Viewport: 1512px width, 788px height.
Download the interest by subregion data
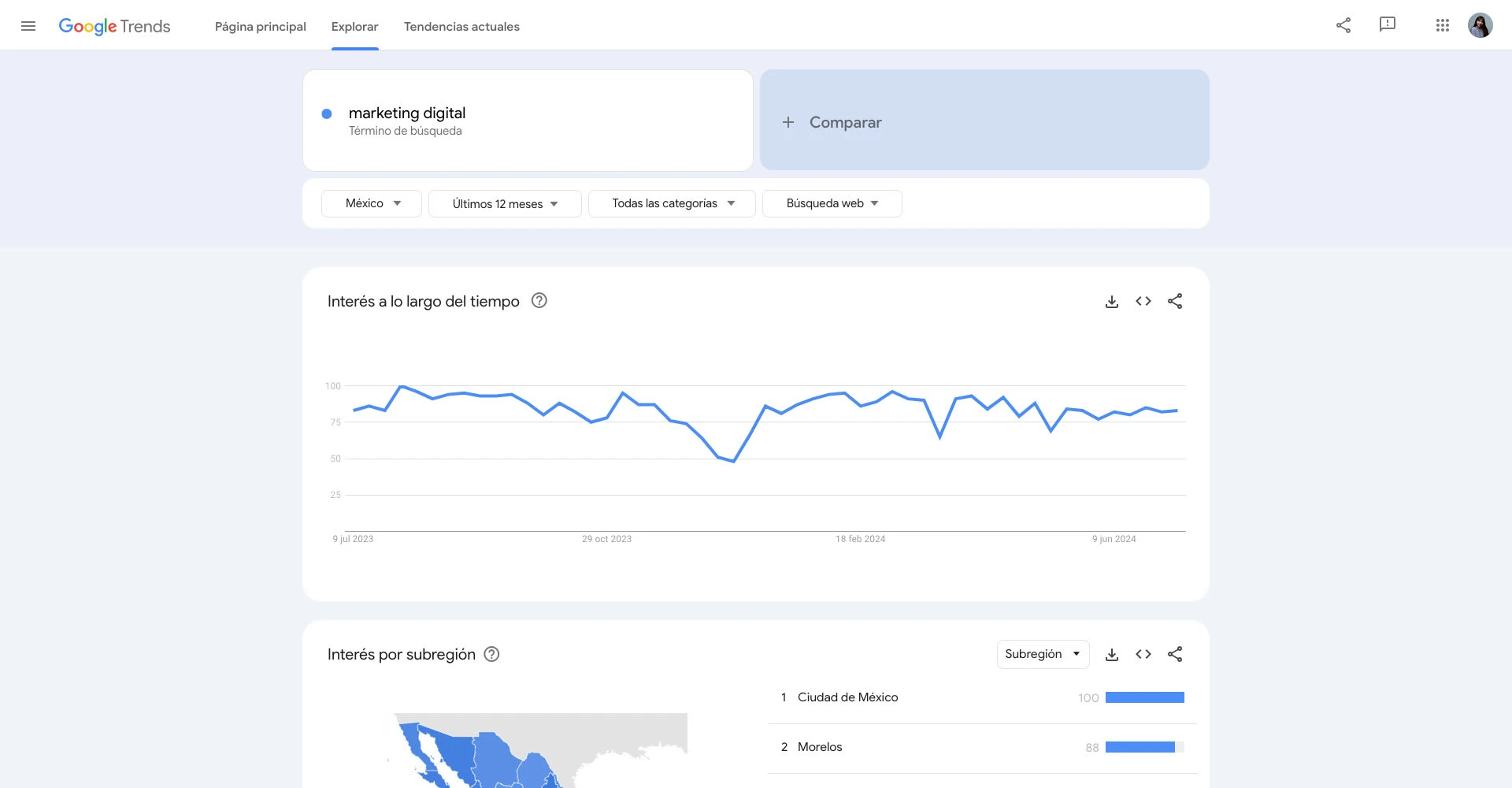click(x=1112, y=654)
